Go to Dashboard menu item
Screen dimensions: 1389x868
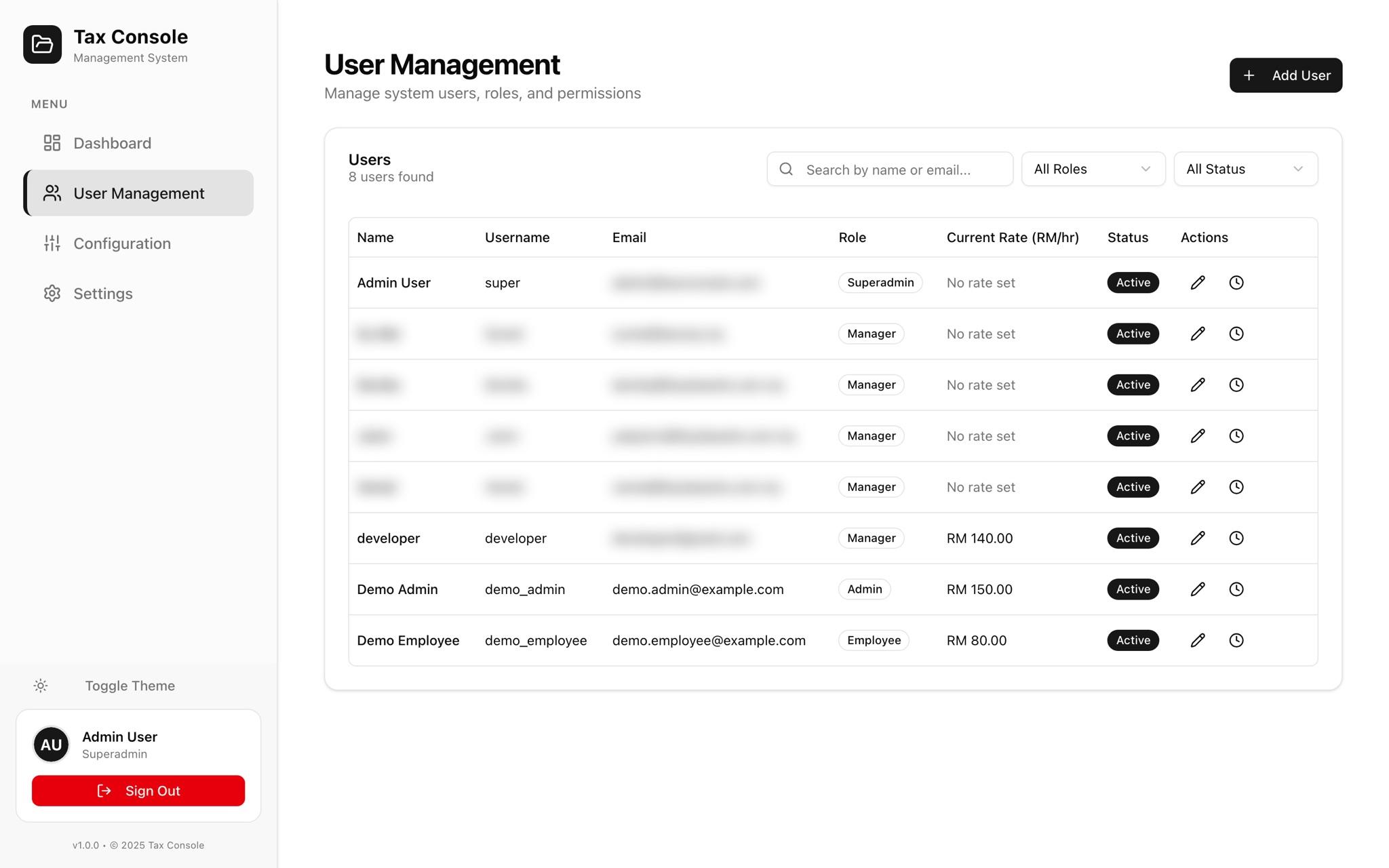[138, 143]
